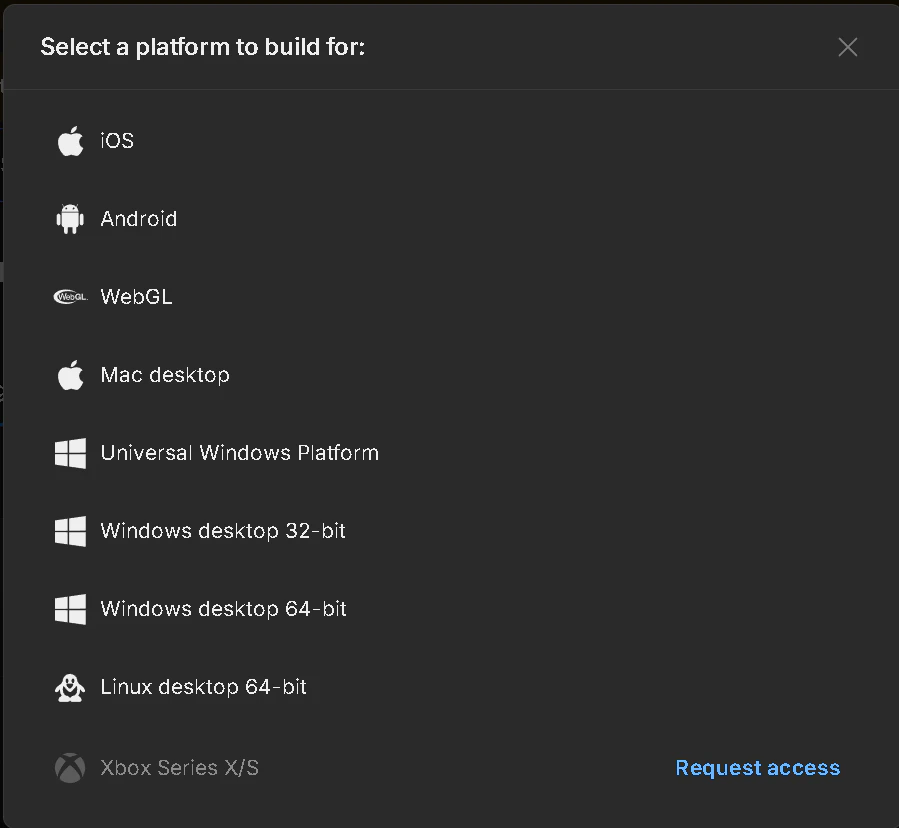
Task: Click the Windows logo beside Universal Windows Platform
Action: tap(71, 453)
